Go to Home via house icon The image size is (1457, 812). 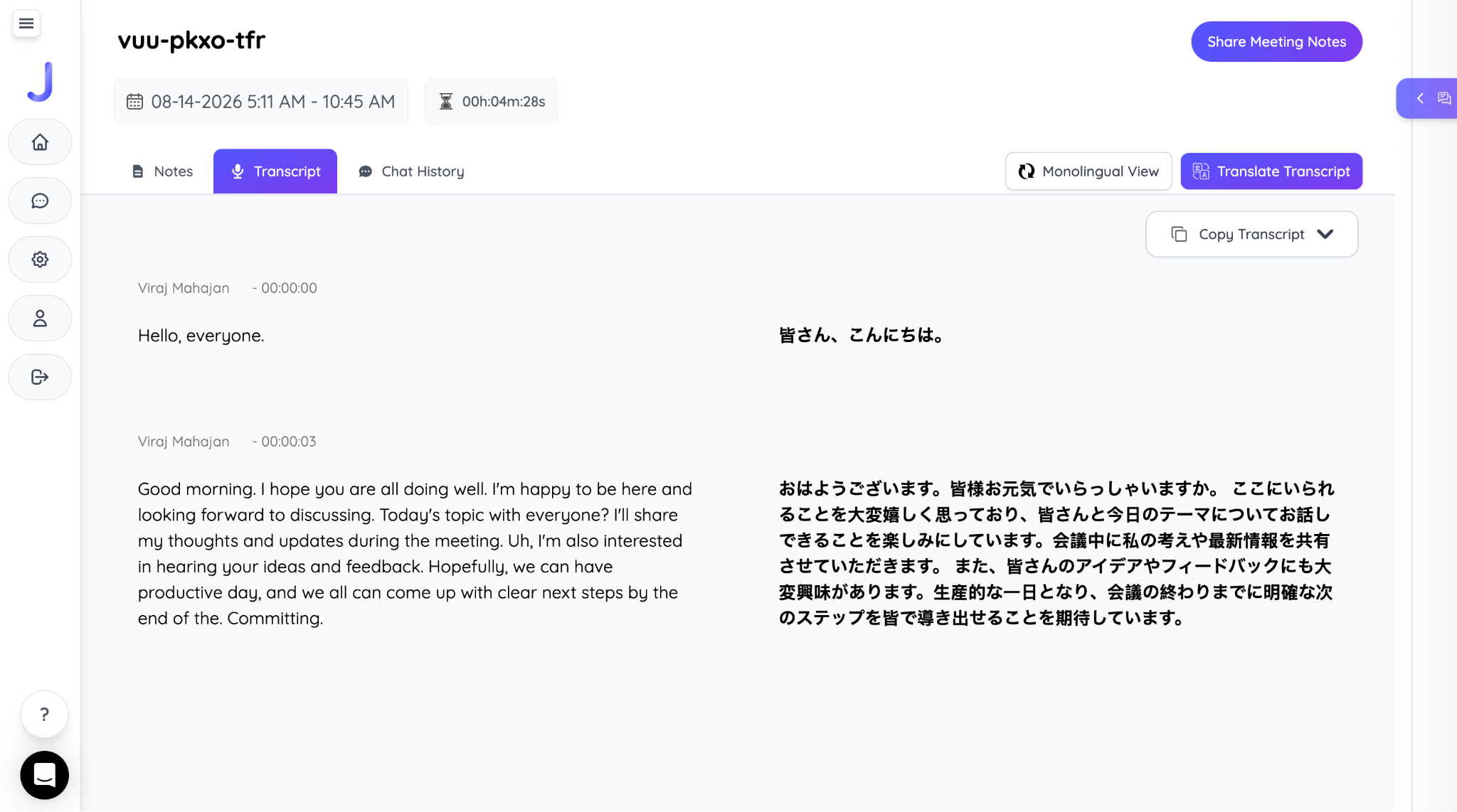pyautogui.click(x=40, y=142)
